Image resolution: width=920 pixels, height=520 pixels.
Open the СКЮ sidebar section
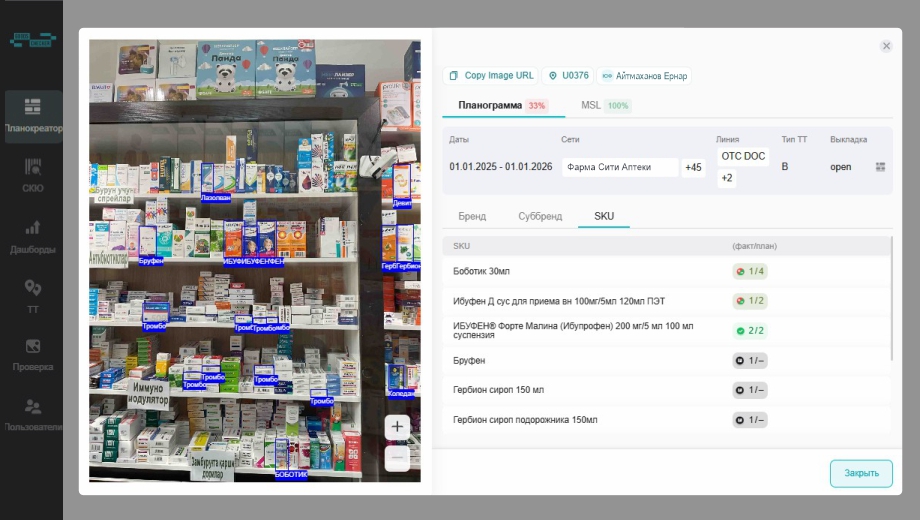pyautogui.click(x=32, y=175)
